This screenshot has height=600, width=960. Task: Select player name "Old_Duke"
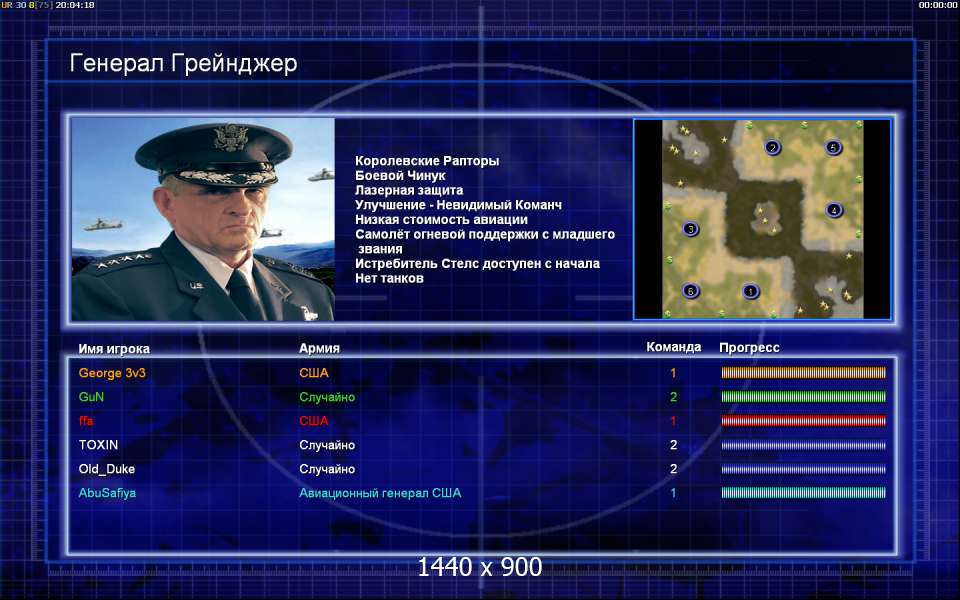[x=107, y=469]
